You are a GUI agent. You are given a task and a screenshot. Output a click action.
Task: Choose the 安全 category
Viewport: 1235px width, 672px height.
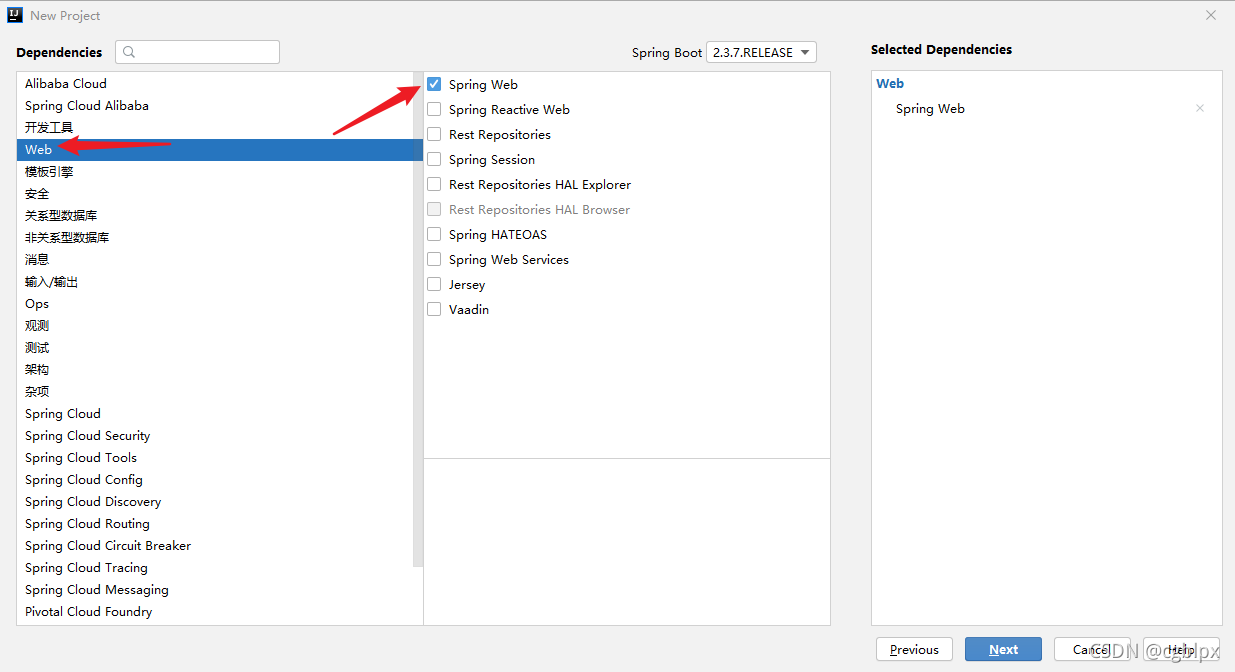[215, 194]
